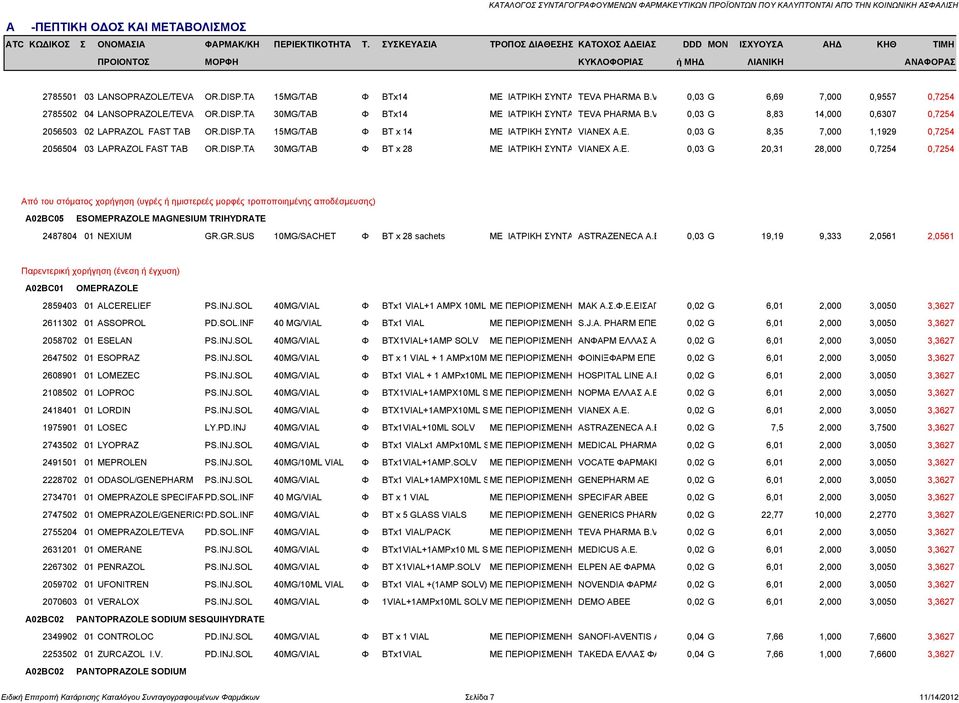Select the ΤΙΜΗ ΑΝΑΦΟΡΑΣ column header

[x=930, y=53]
